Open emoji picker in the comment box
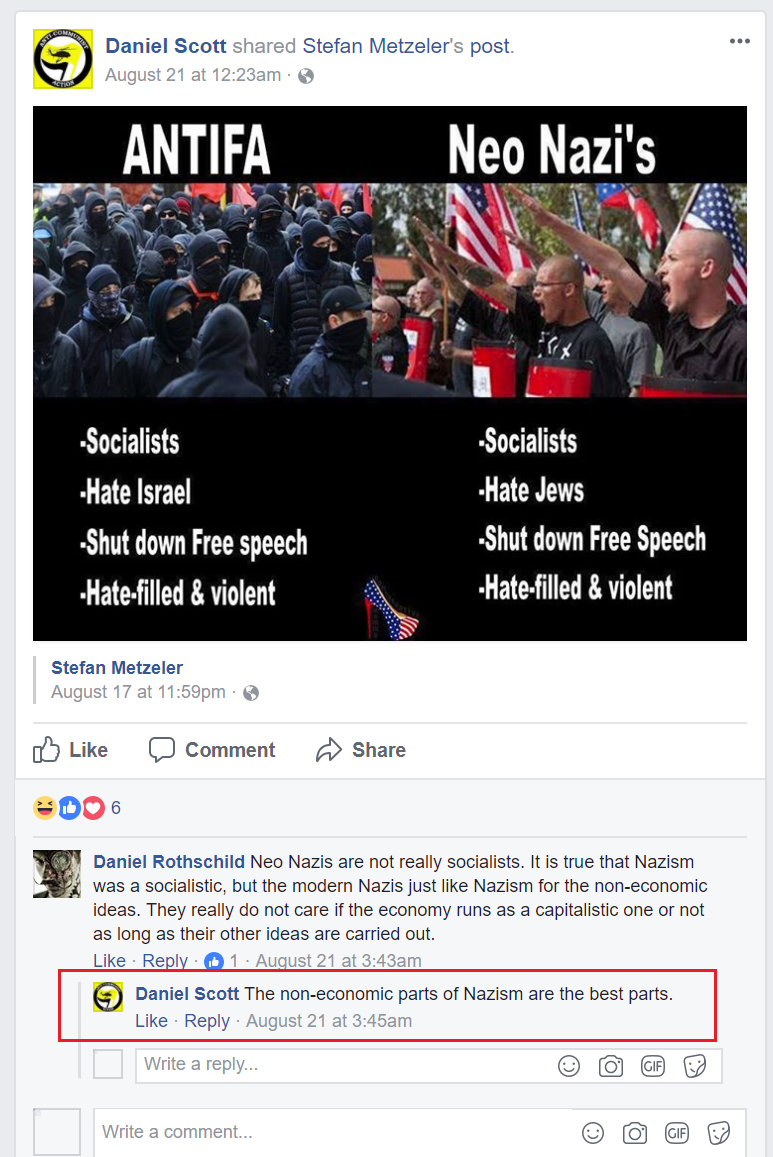 pyautogui.click(x=593, y=1133)
